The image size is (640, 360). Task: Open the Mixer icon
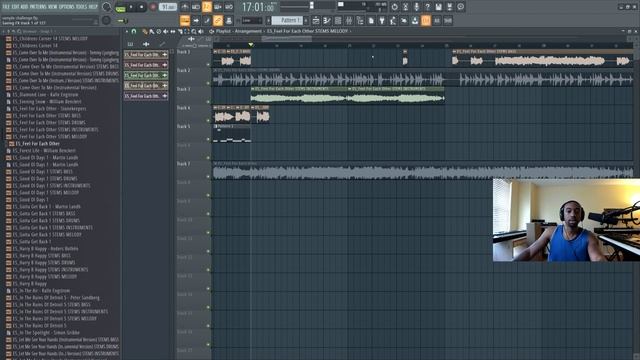coord(349,20)
